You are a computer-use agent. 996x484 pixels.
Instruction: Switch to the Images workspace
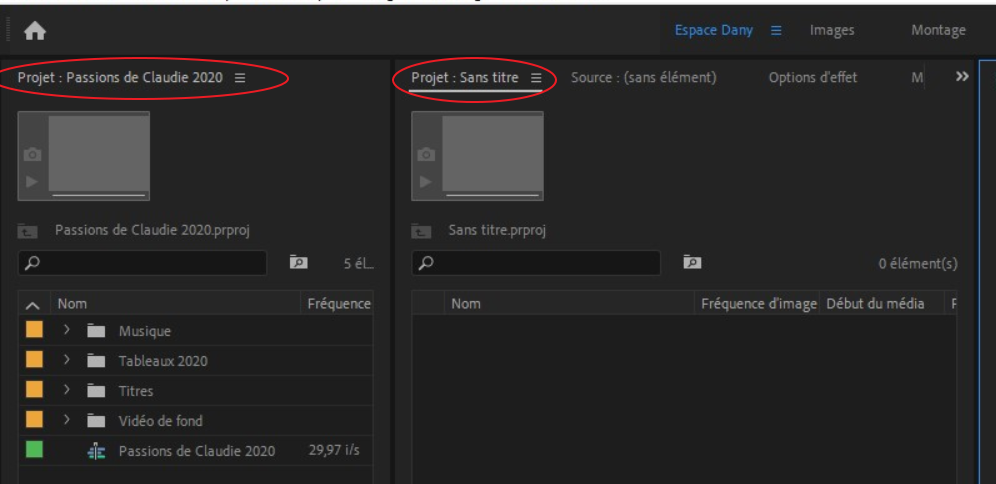point(831,30)
